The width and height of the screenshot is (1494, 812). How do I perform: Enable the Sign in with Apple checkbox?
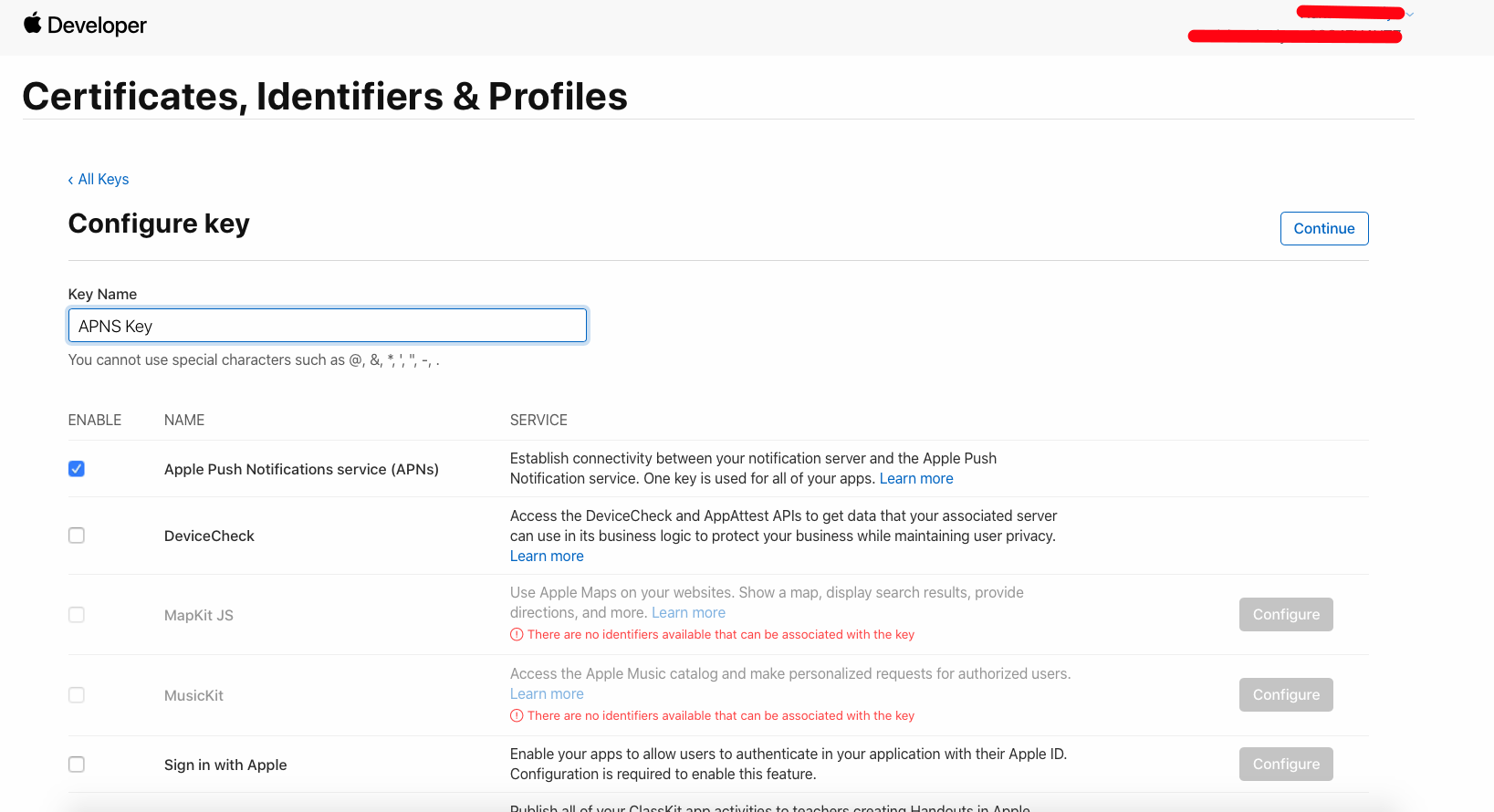click(77, 765)
